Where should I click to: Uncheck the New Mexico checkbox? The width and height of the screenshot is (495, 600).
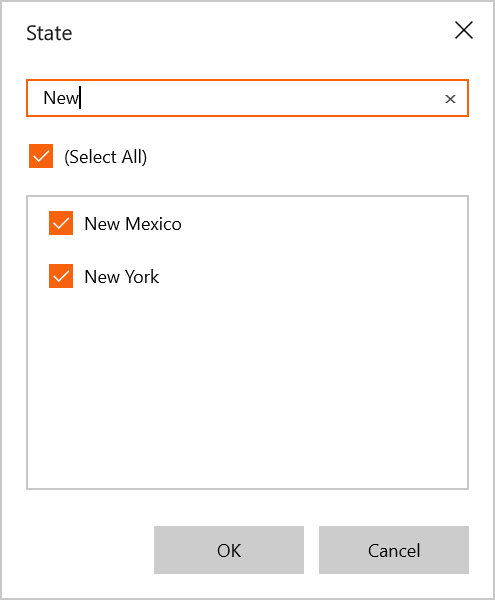pyautogui.click(x=61, y=223)
